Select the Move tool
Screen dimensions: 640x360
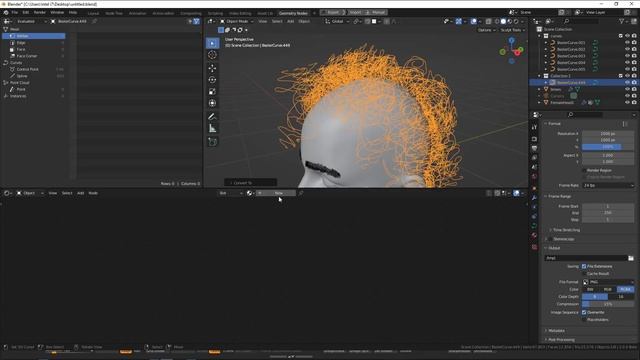[x=212, y=68]
